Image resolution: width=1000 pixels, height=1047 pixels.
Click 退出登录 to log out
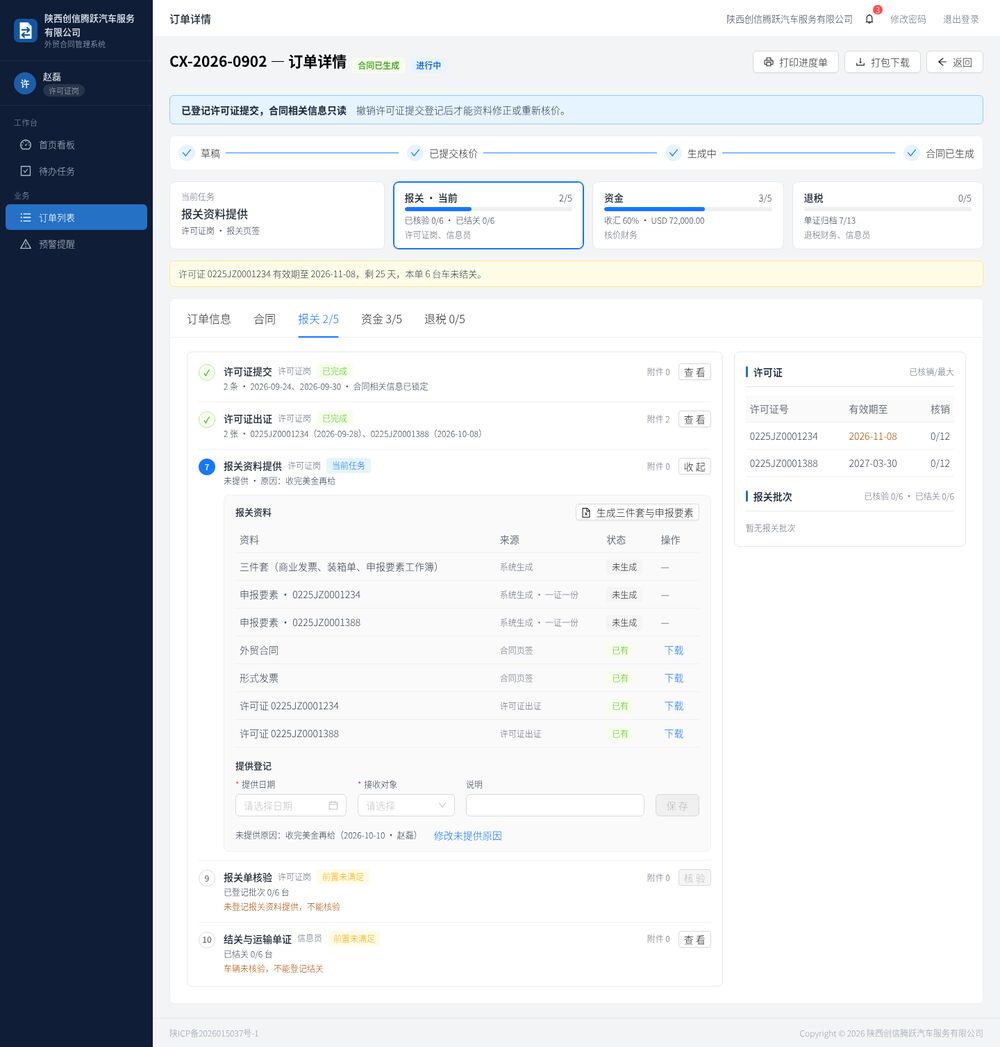[961, 19]
